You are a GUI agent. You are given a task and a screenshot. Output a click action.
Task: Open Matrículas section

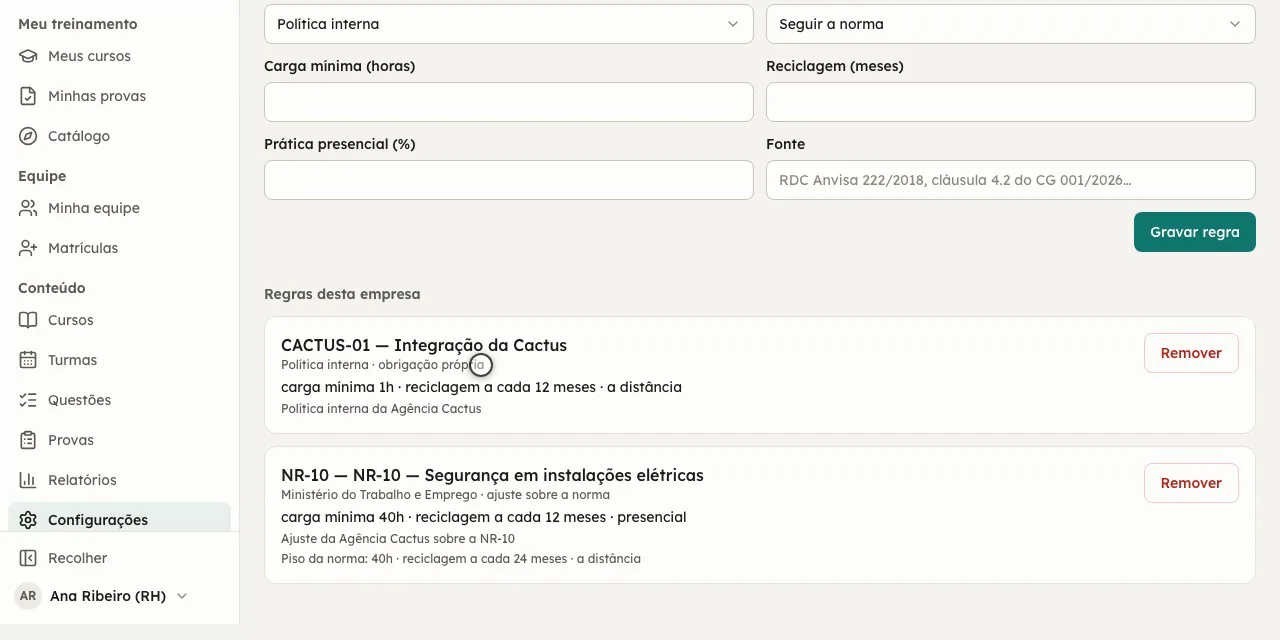119,248
